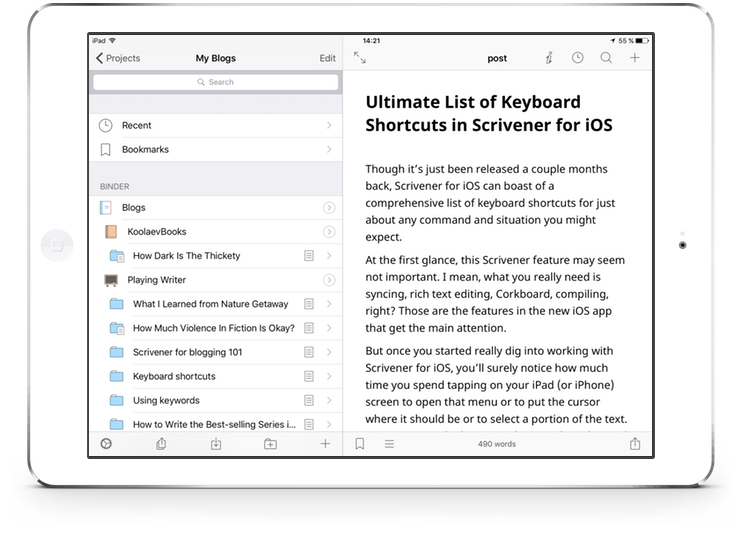Tap Edit in the binder header
The height and width of the screenshot is (540, 742).
coord(327,58)
